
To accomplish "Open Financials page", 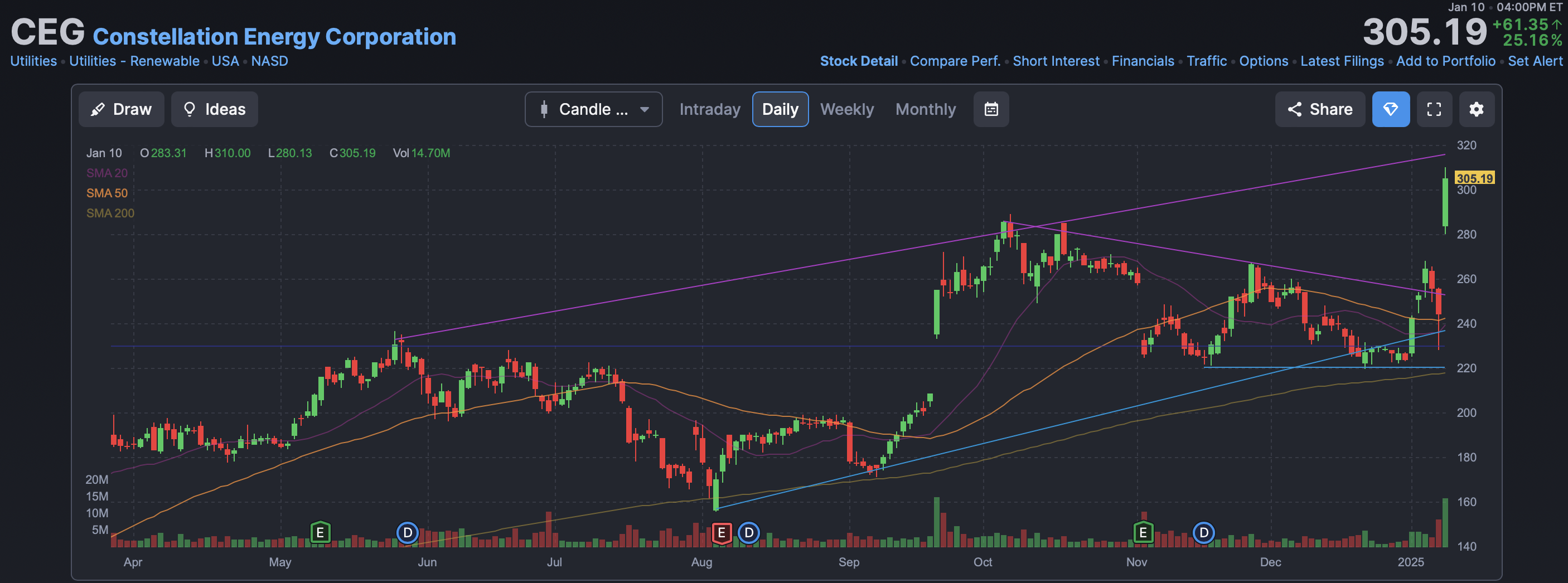I will (1143, 61).
